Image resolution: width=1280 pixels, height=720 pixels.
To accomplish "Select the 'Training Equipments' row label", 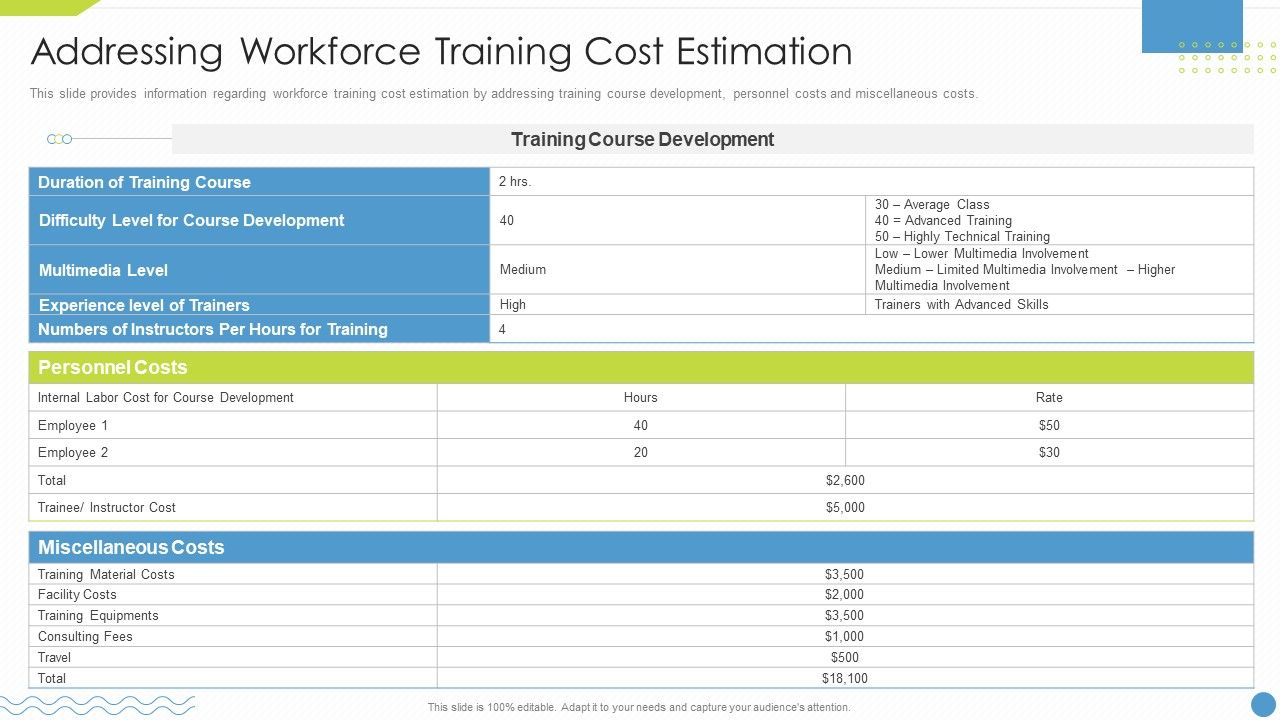I will [x=98, y=615].
